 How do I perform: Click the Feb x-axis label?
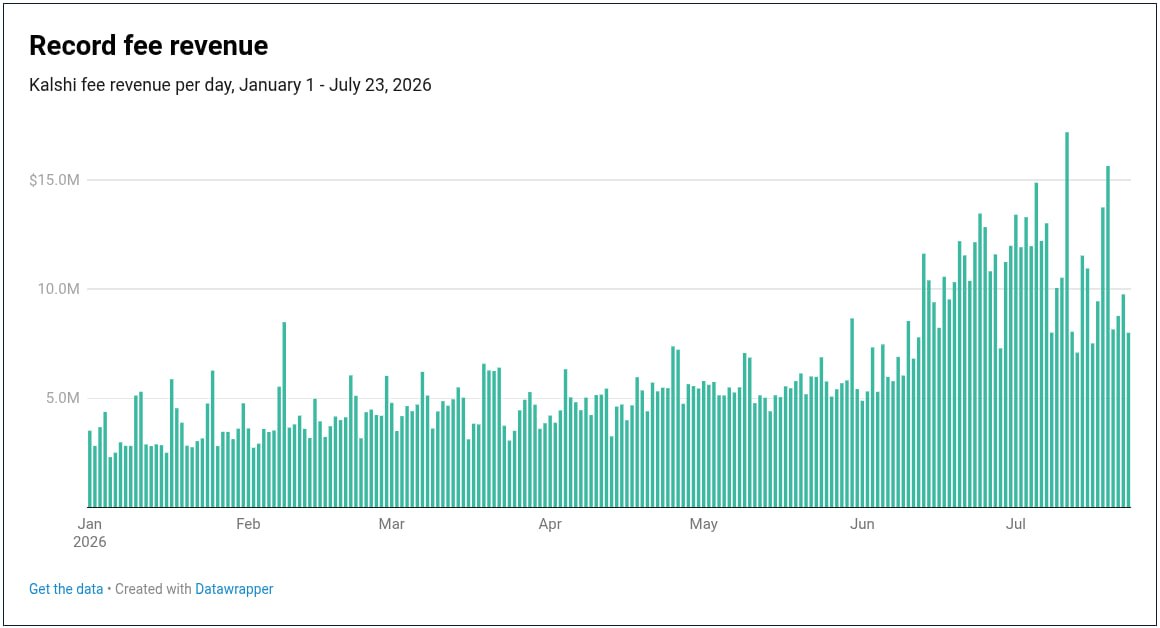248,524
